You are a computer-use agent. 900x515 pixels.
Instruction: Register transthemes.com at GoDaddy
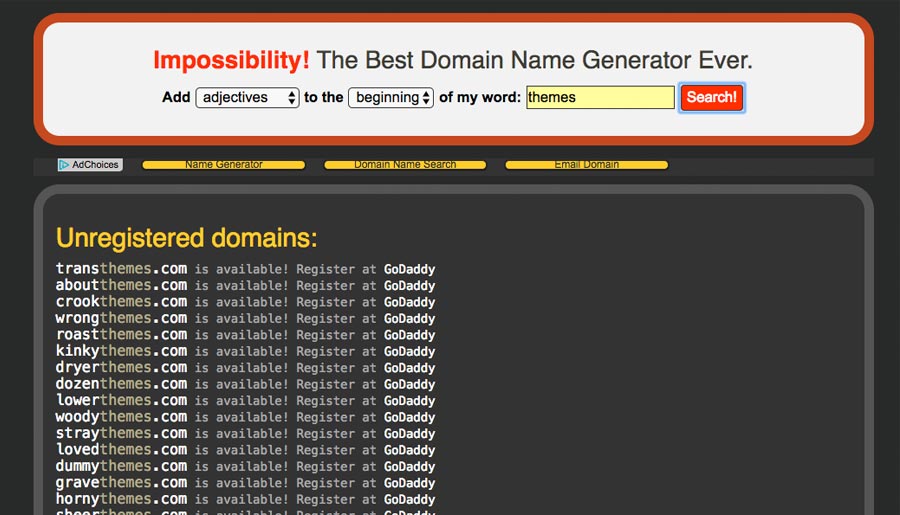[409, 269]
